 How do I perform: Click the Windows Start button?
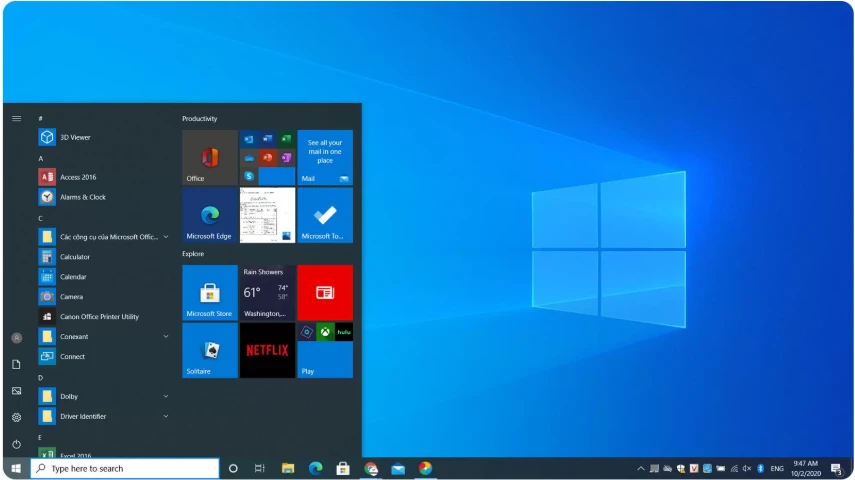click(x=16, y=469)
